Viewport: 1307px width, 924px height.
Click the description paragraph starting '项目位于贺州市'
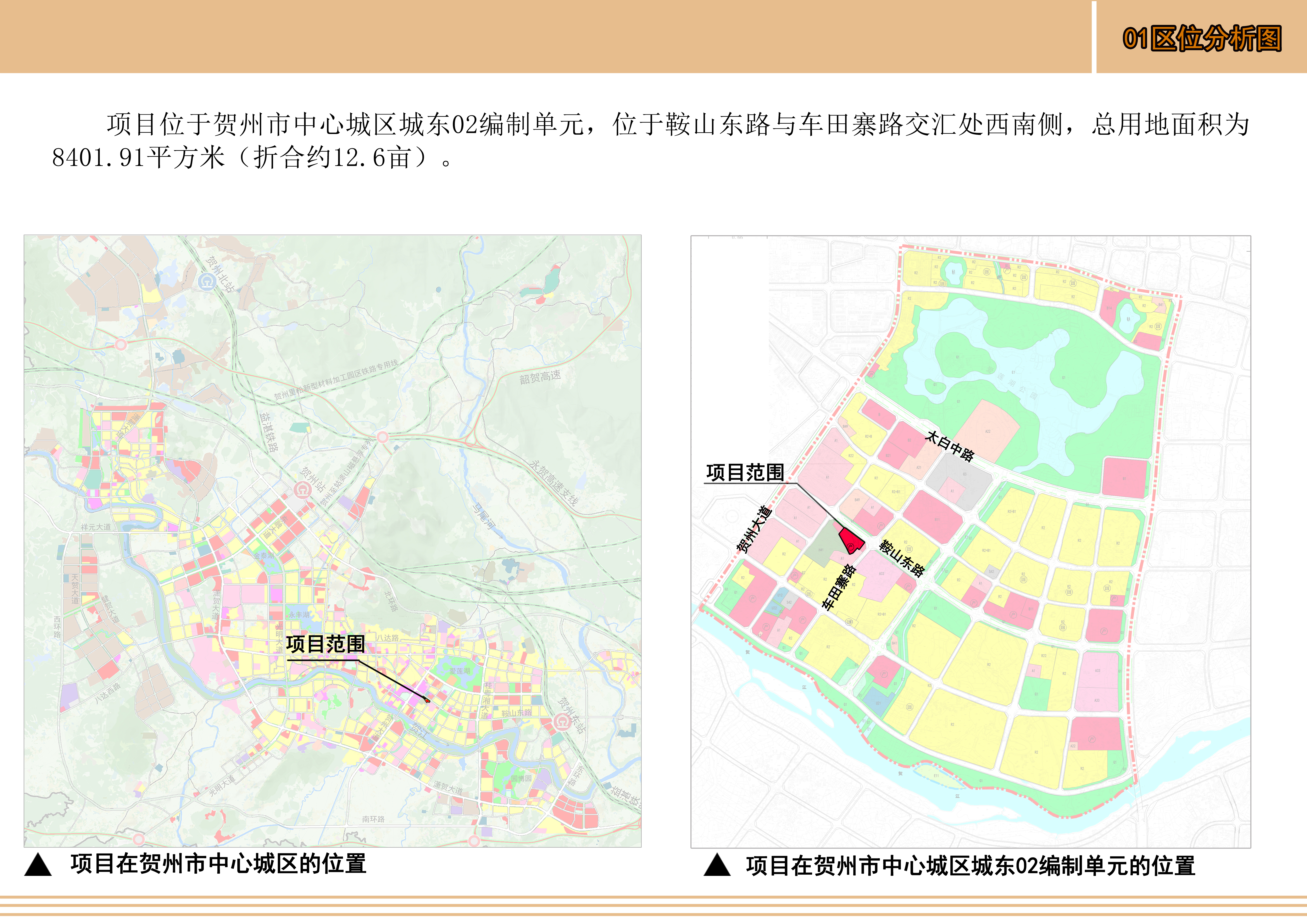[650, 141]
